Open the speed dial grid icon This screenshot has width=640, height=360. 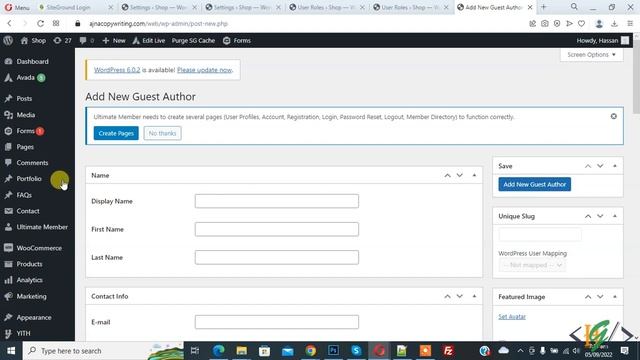tap(56, 24)
